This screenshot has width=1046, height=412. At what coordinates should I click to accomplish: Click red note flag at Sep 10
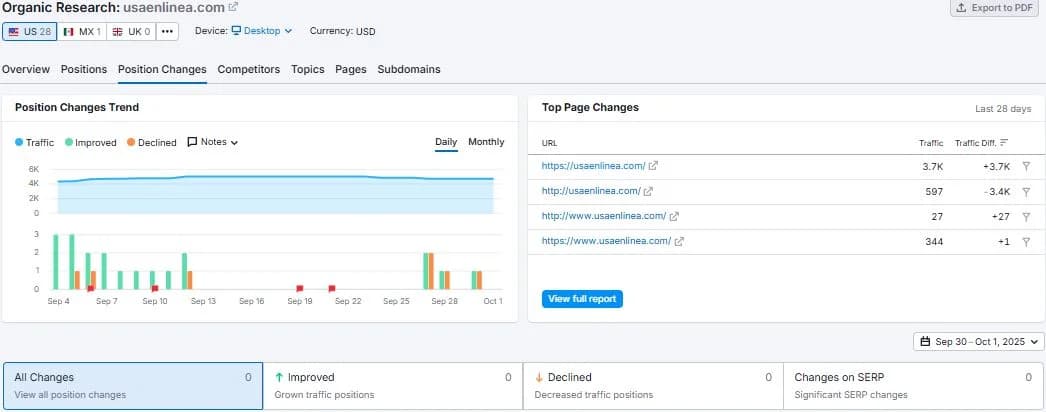tap(155, 289)
